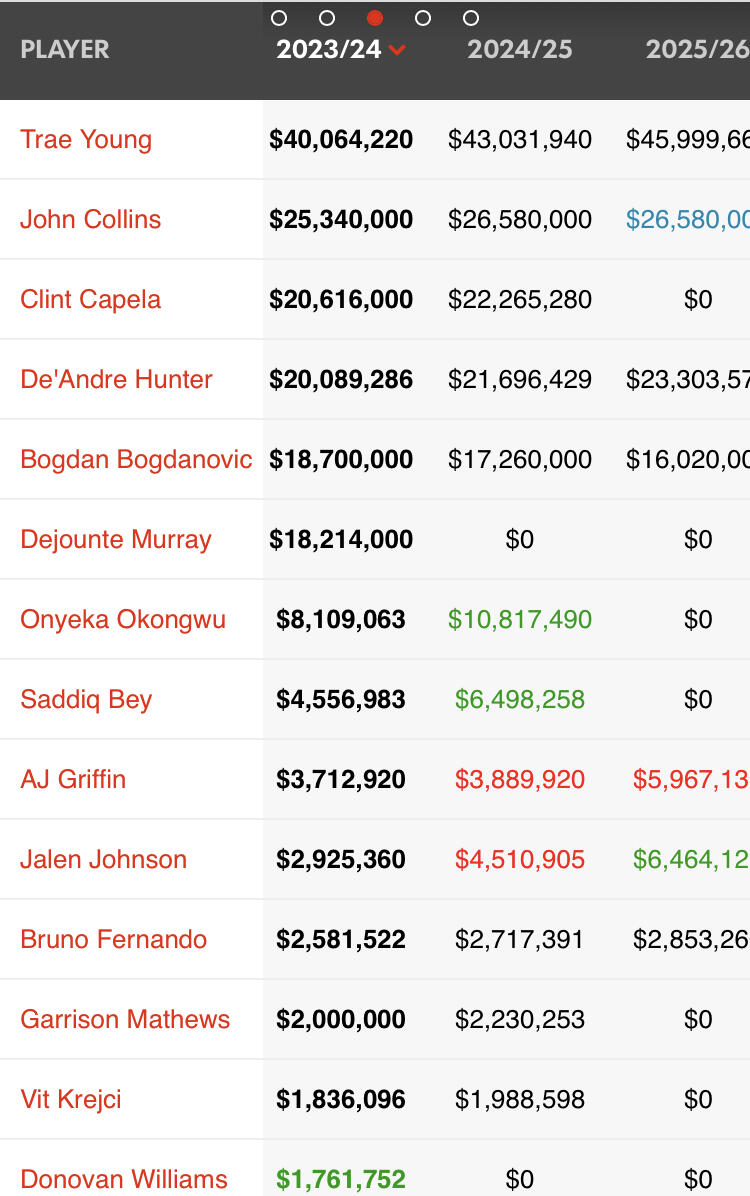Click John Collins' blue $26,580,000 2025/26 salary

687,220
